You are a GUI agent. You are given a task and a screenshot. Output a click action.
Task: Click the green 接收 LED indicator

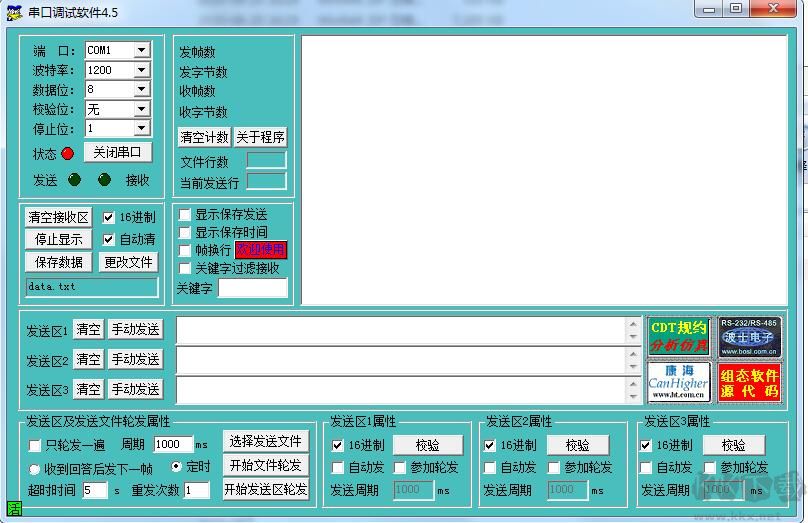point(104,180)
